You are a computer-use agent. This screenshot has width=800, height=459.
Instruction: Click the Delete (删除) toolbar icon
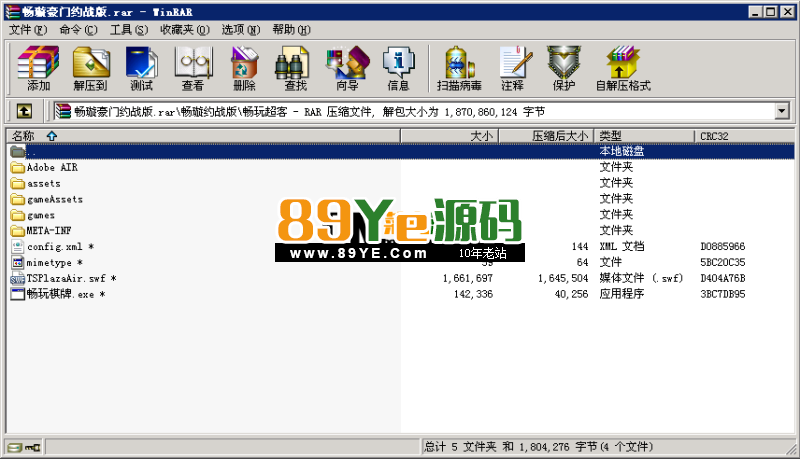tap(244, 68)
